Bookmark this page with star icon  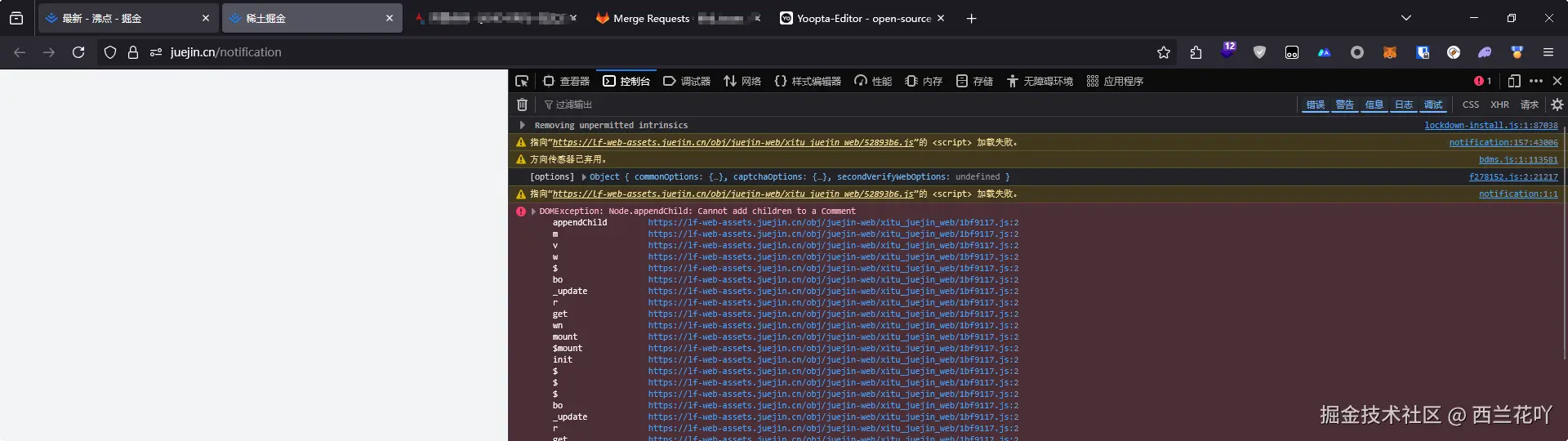coord(1163,52)
